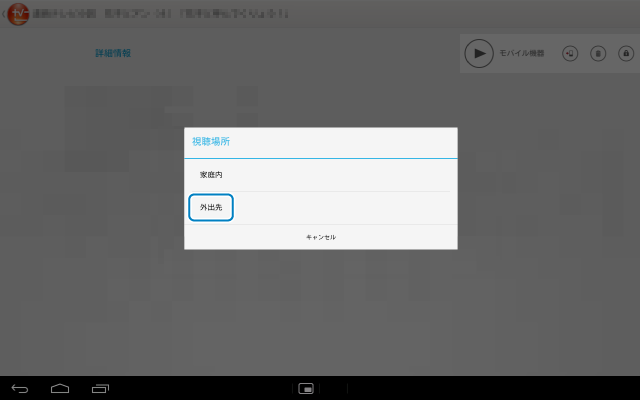Screen dimensions: 640x400
Task: Click the モバイル機器 label
Action: (x=521, y=53)
